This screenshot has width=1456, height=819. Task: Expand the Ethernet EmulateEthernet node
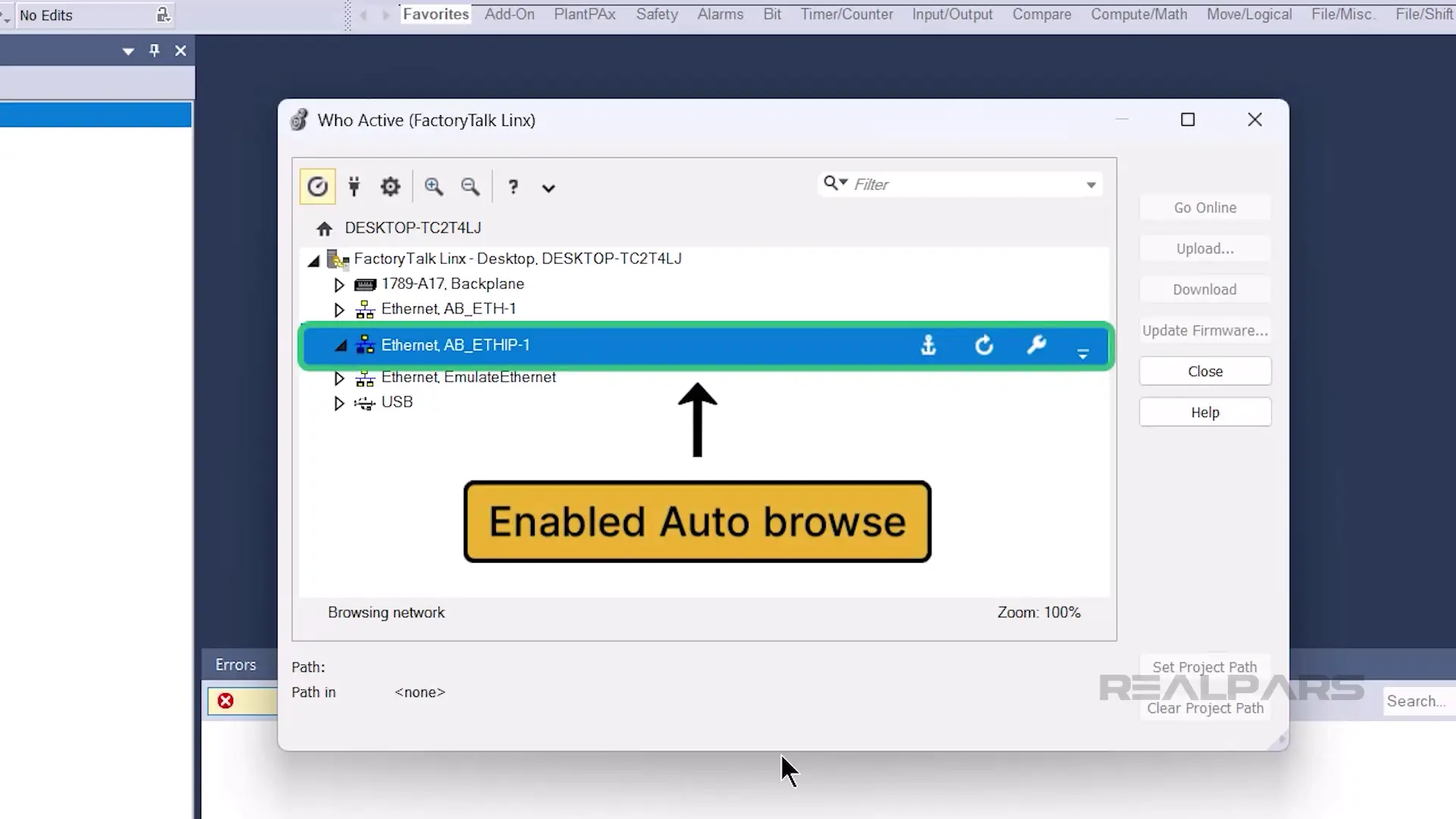339,378
